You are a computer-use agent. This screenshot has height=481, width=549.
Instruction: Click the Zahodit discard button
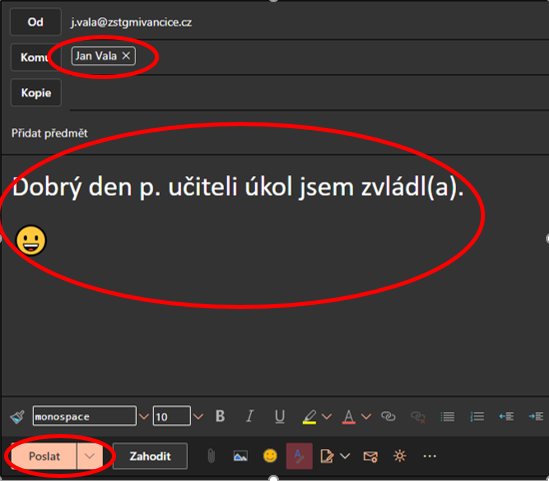tap(150, 456)
